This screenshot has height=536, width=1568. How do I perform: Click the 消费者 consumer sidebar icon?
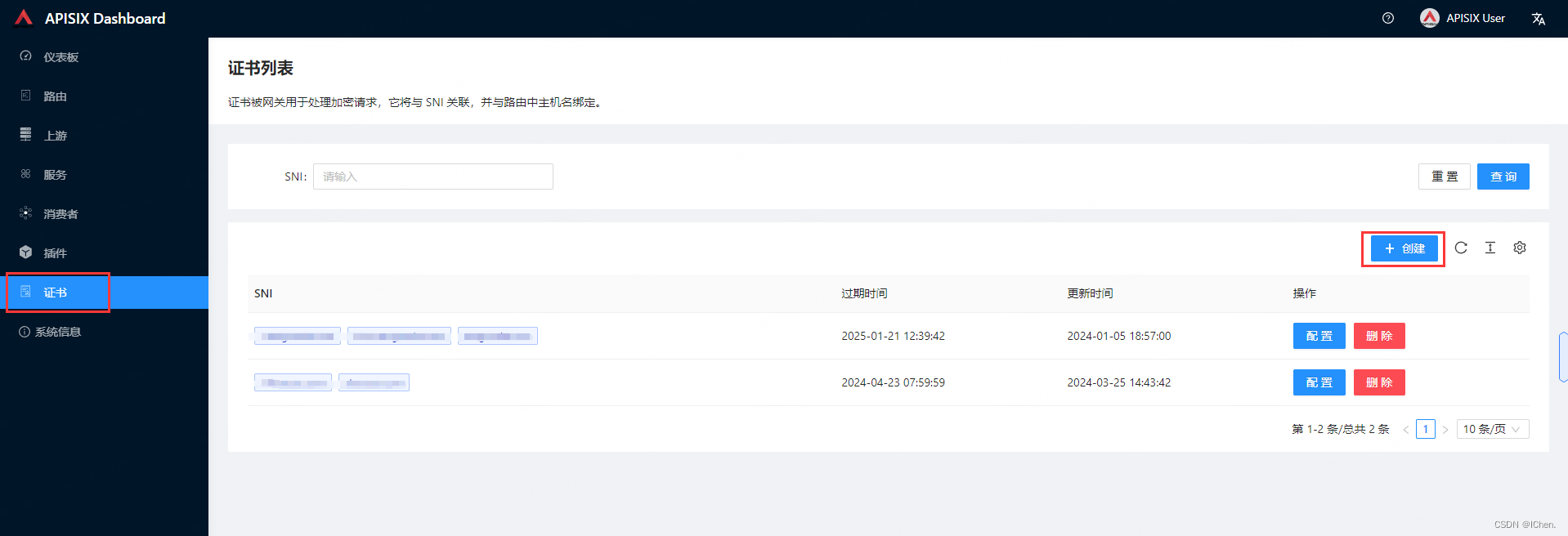(25, 213)
